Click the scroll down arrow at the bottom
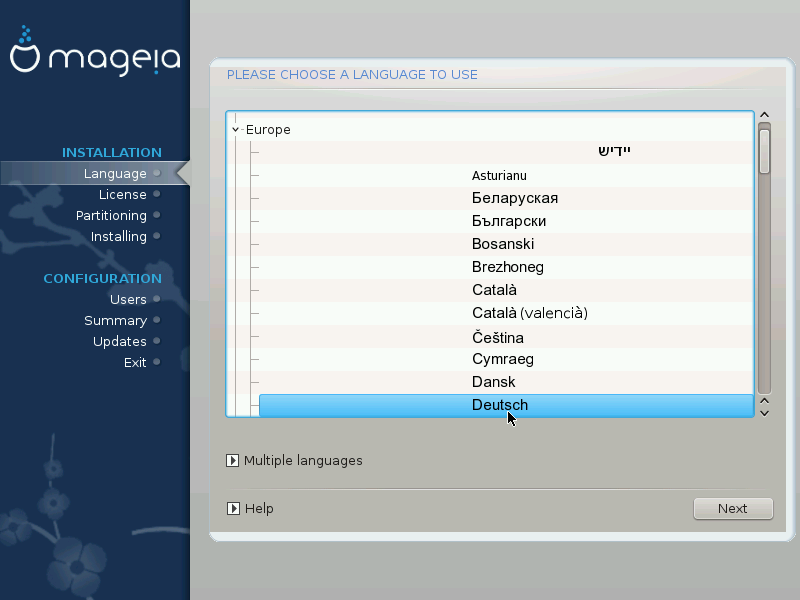Image resolution: width=800 pixels, height=600 pixels. [x=764, y=413]
